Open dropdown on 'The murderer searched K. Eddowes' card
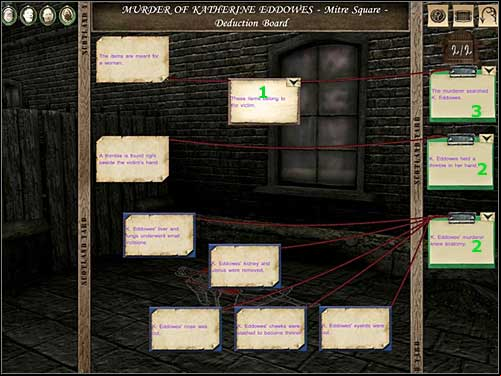This screenshot has width=501, height=376. point(488,70)
